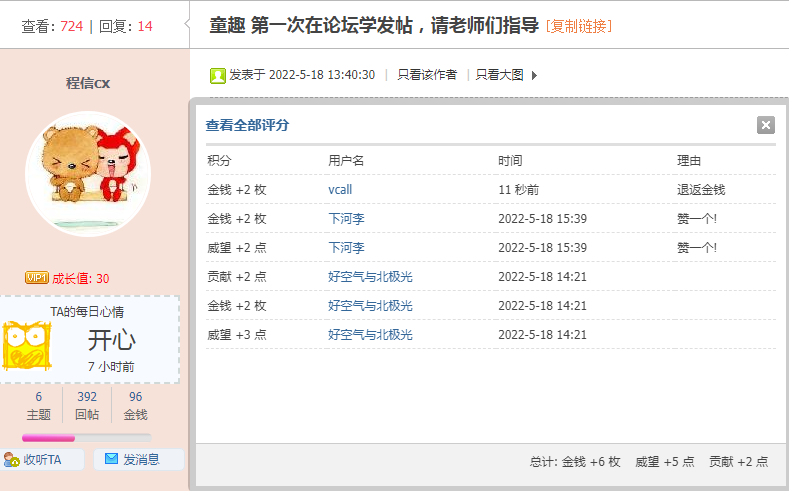Viewport: 789px width, 491px height.
Task: Click the pink growth progress bar
Action: click(87, 437)
